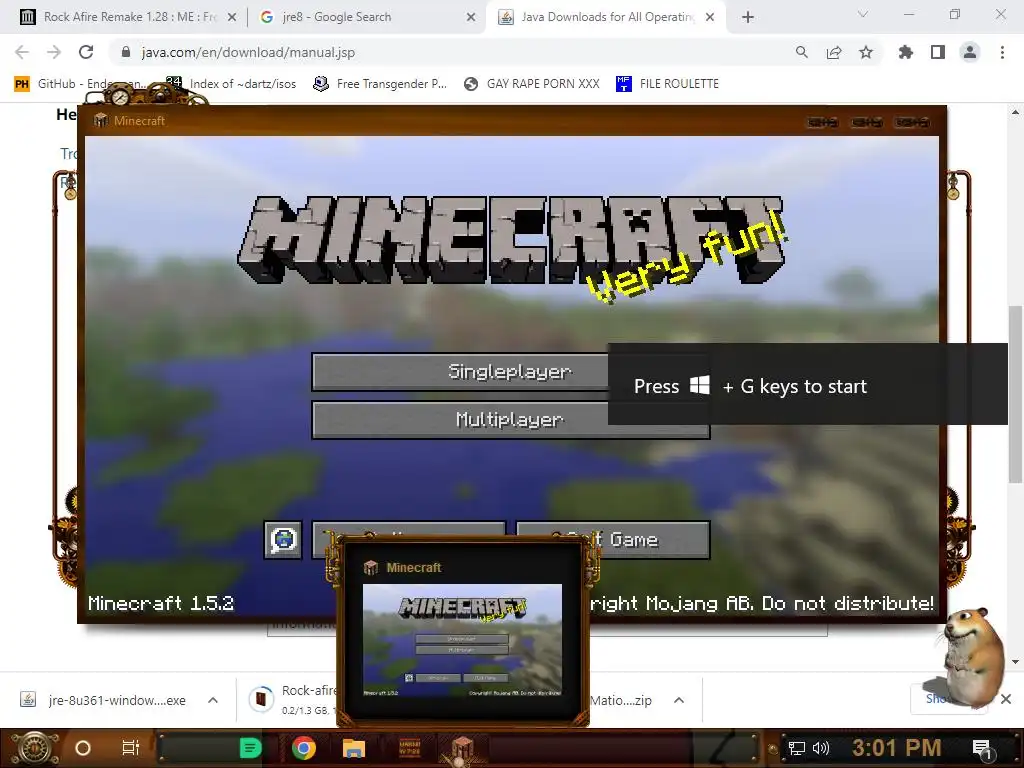View site information via the lock icon
Image resolution: width=1024 pixels, height=768 pixels.
[126, 52]
